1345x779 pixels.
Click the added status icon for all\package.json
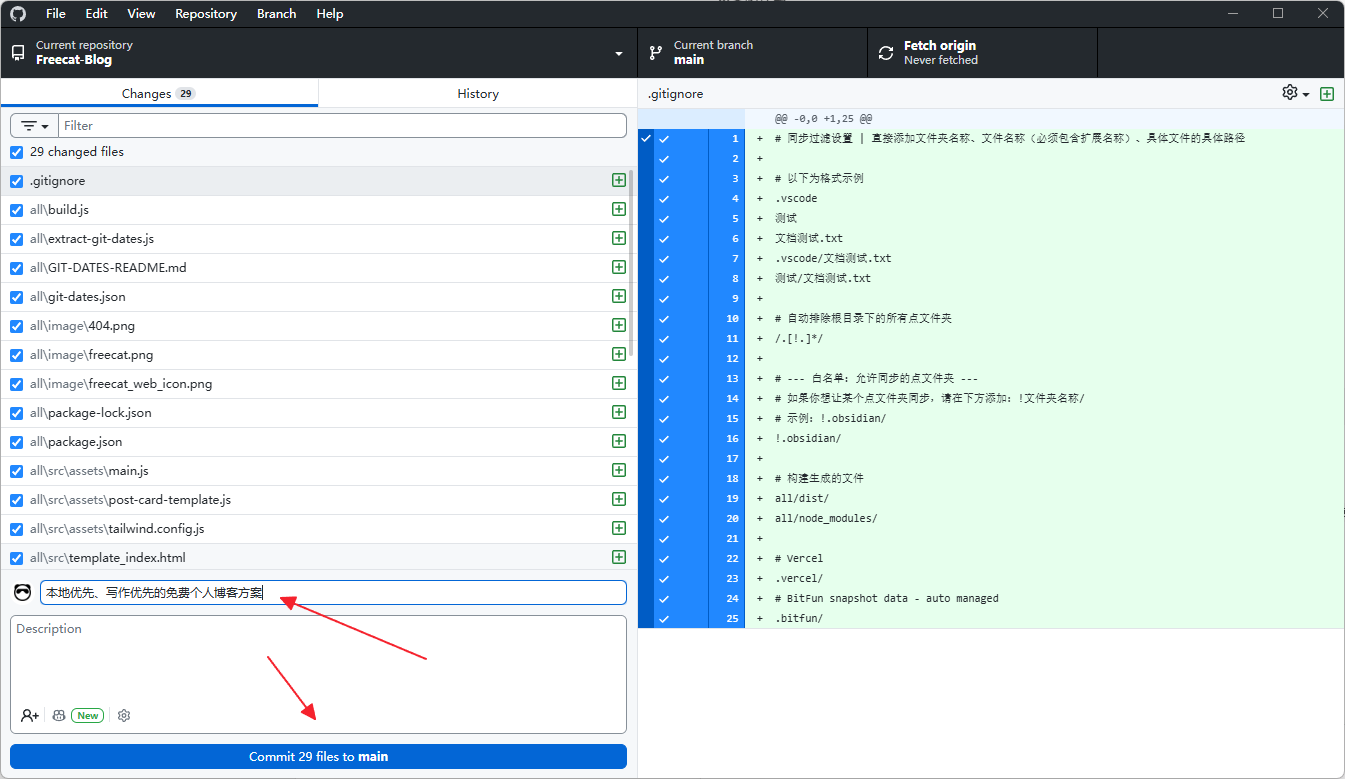click(x=619, y=442)
